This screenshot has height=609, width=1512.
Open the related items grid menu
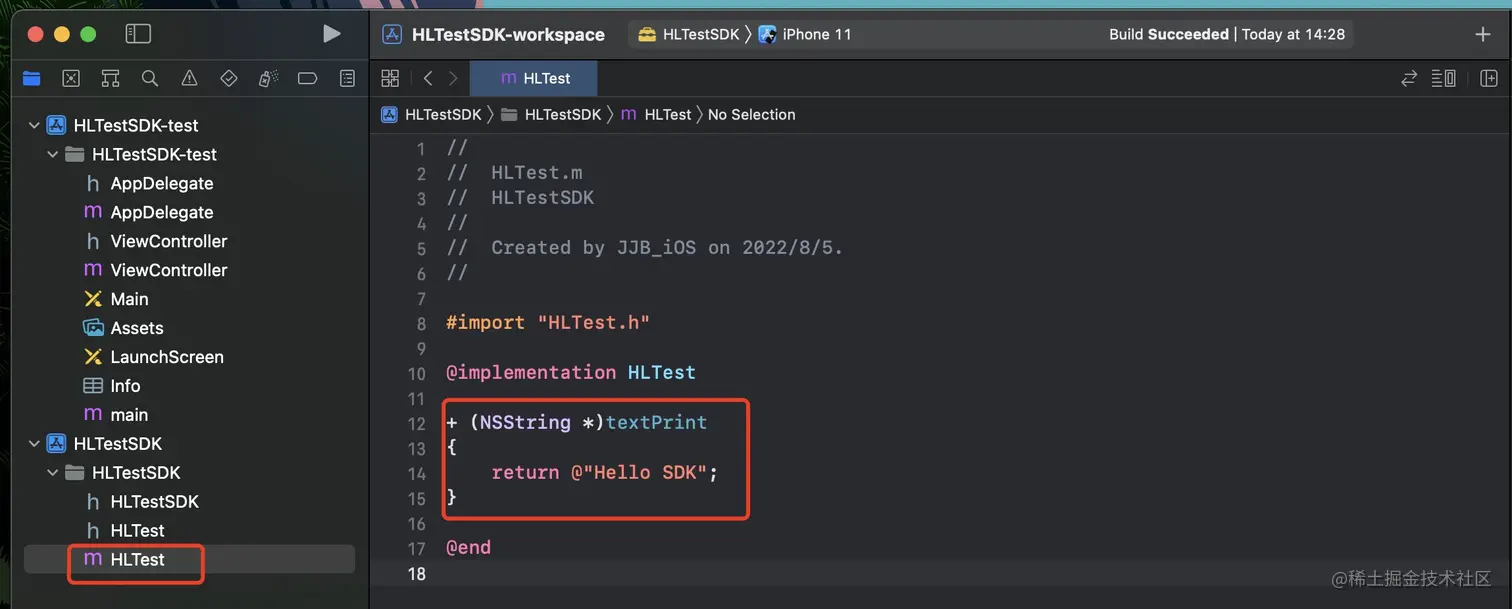(390, 78)
